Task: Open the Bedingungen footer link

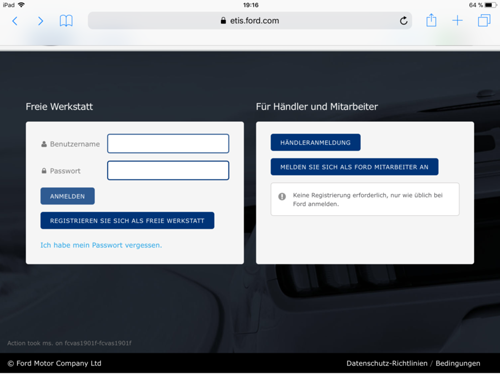Action: click(x=458, y=363)
